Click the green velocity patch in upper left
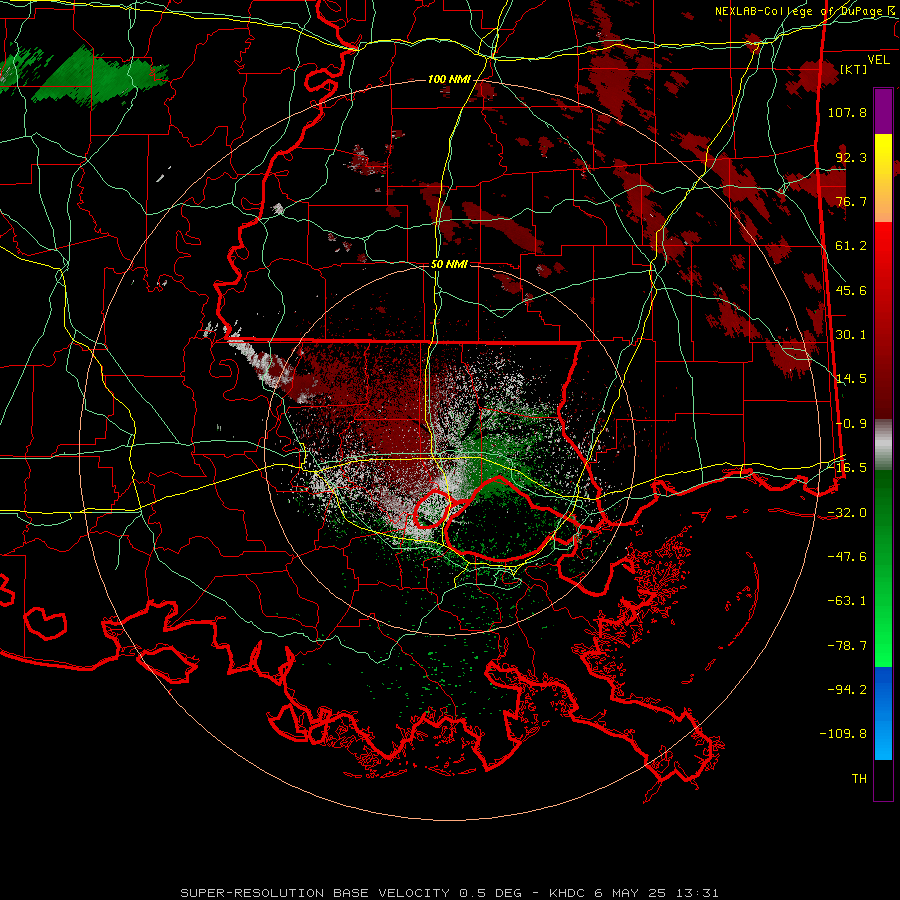This screenshot has width=900, height=900. point(100,77)
